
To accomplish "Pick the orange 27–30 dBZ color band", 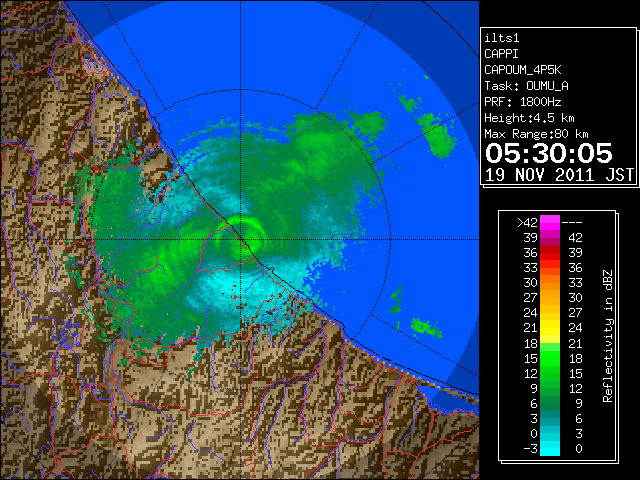I will tap(550, 298).
